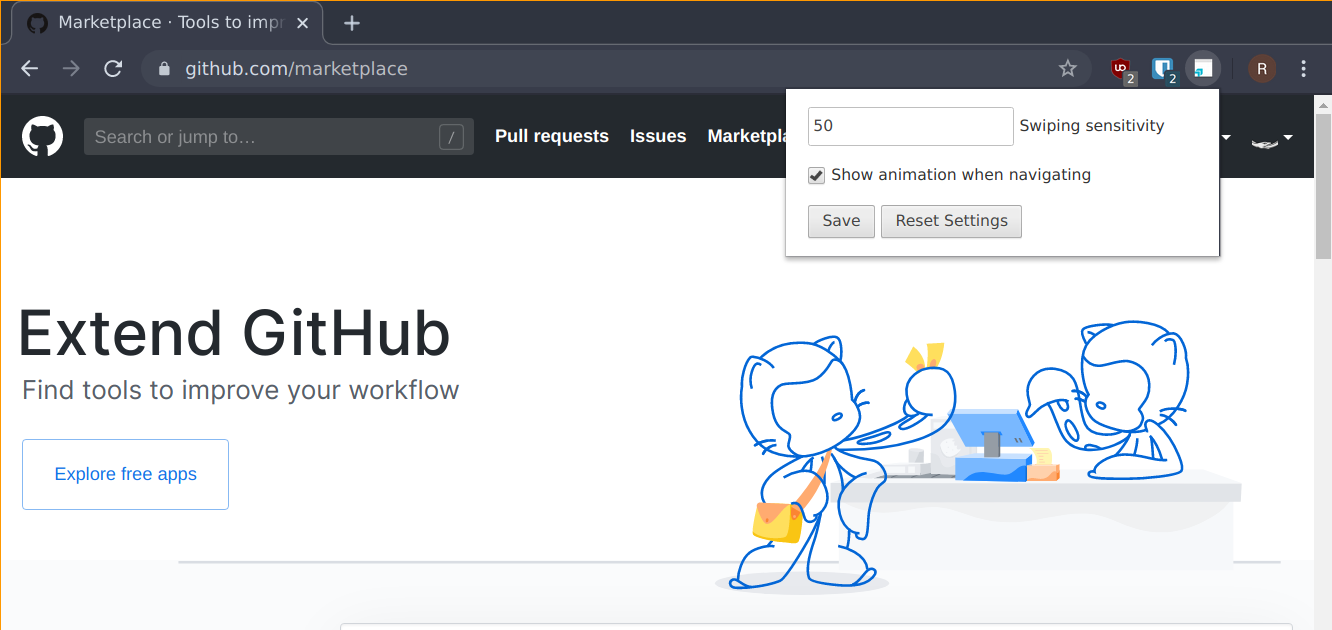This screenshot has height=630, width=1332.
Task: Click the Swiping sensitivity label
Action: click(x=1092, y=126)
